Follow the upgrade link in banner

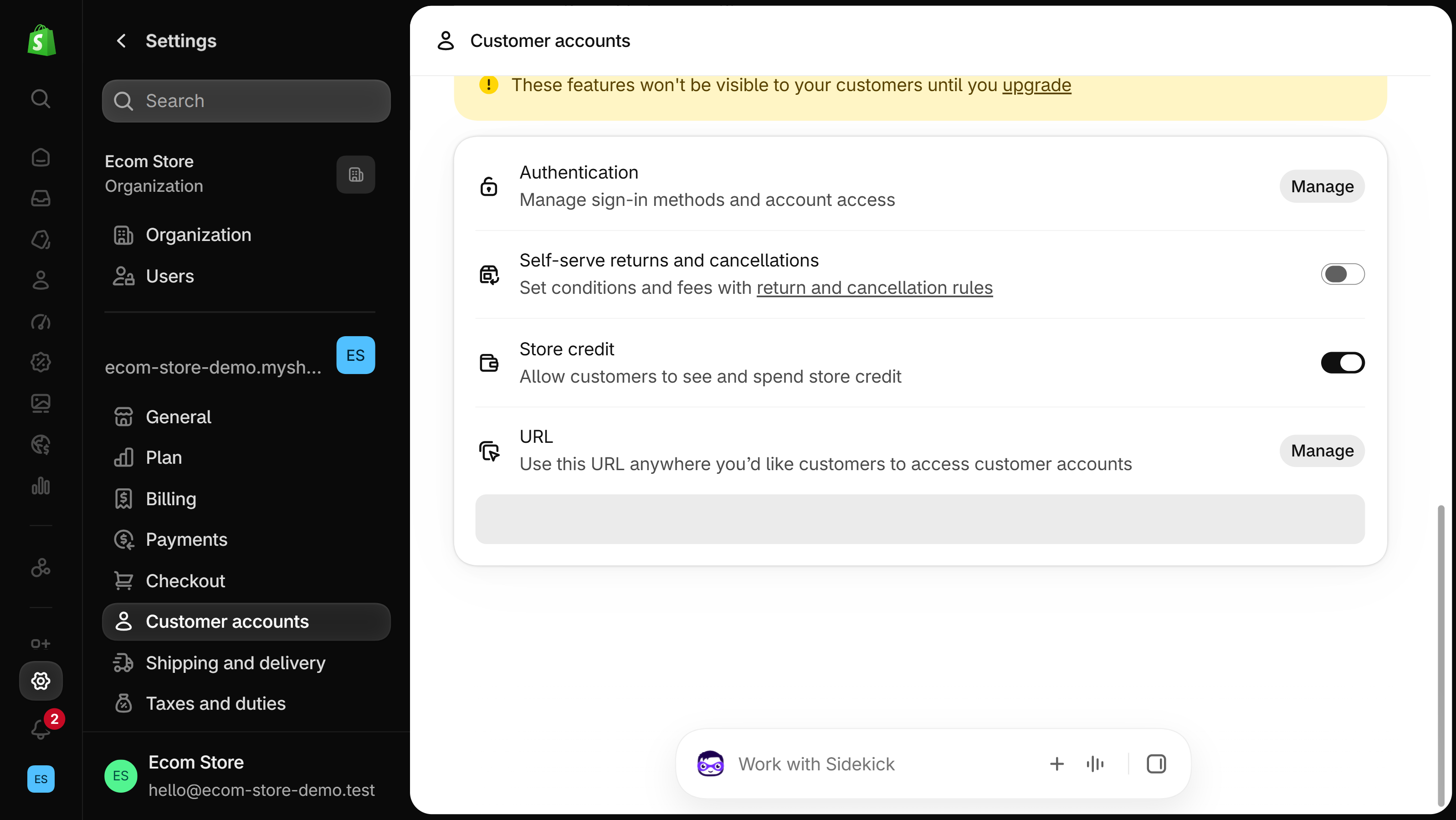pyautogui.click(x=1036, y=85)
